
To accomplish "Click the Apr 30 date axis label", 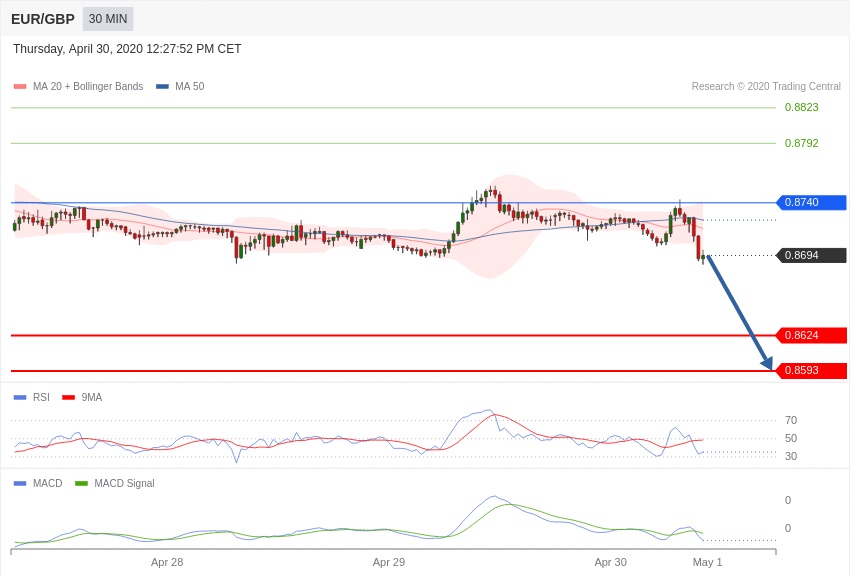I will (x=610, y=562).
